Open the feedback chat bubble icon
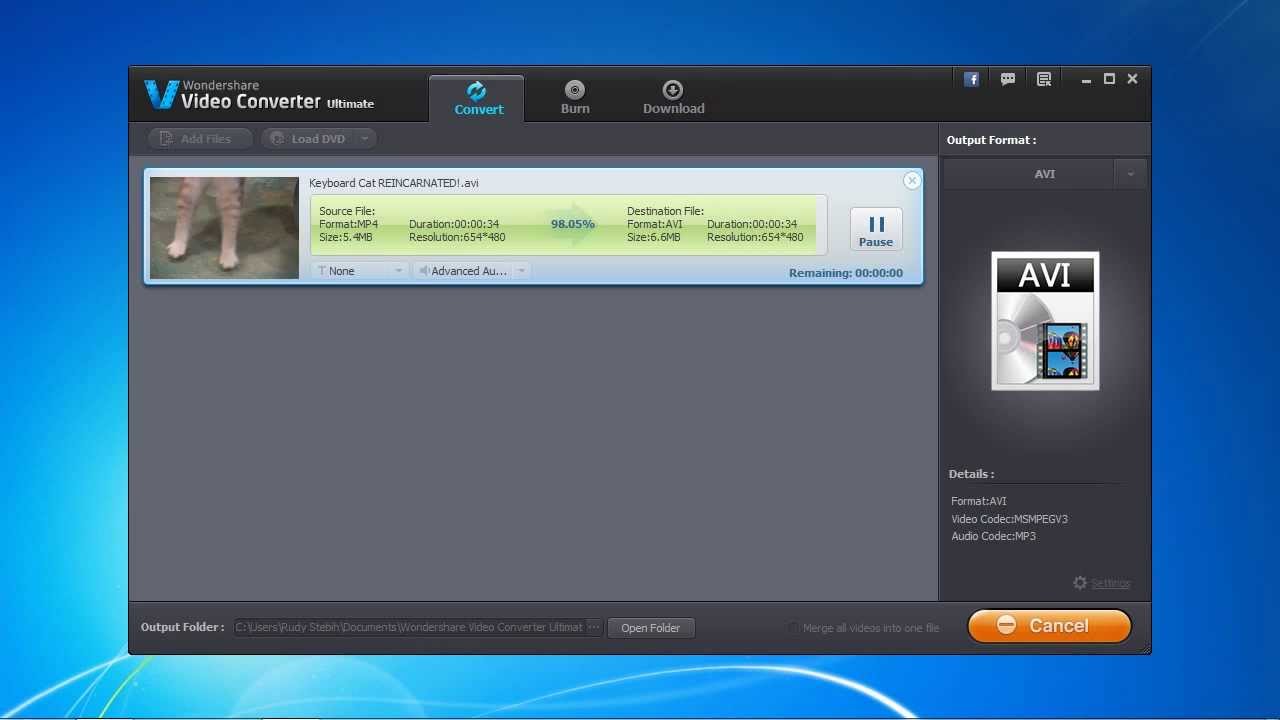Image resolution: width=1280 pixels, height=720 pixels. pyautogui.click(x=1008, y=79)
